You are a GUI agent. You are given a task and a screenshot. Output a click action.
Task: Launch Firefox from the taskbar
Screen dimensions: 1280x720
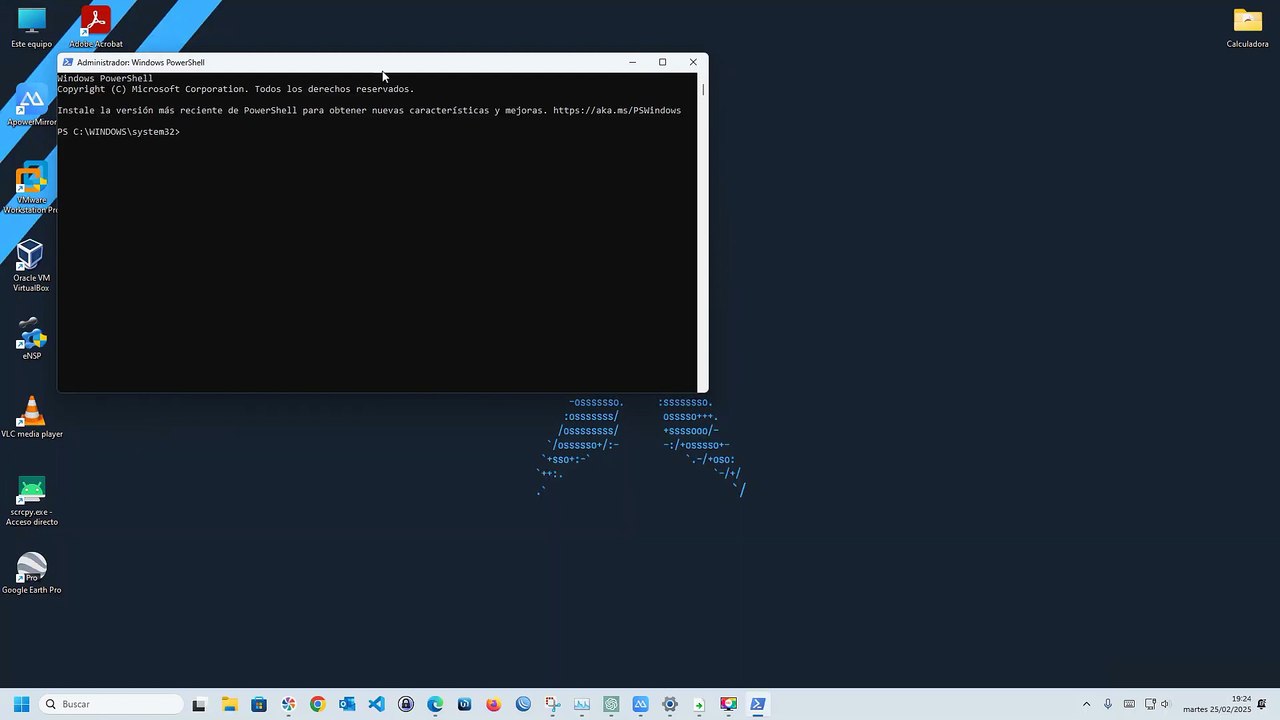coord(493,704)
